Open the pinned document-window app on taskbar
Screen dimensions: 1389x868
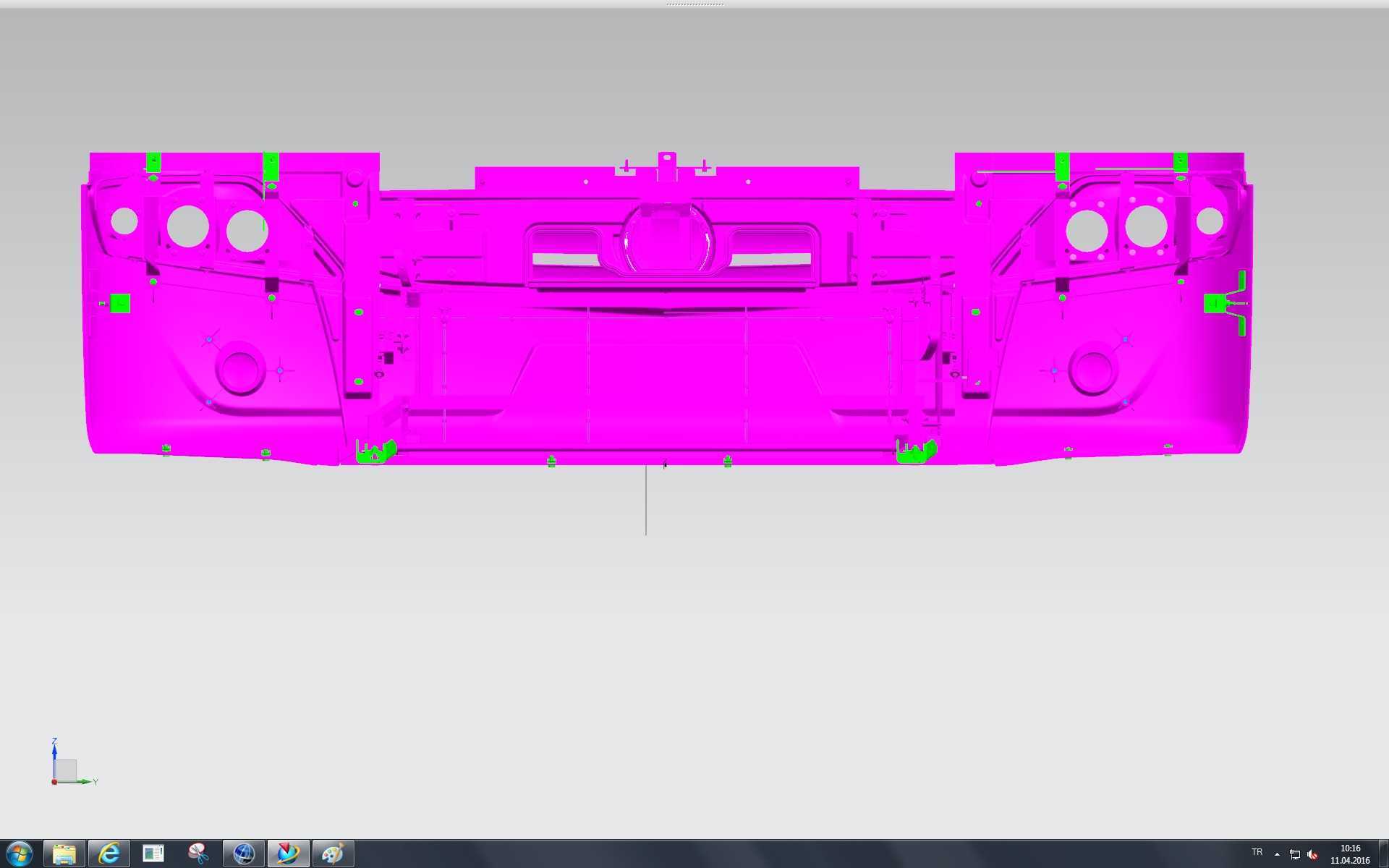point(153,854)
